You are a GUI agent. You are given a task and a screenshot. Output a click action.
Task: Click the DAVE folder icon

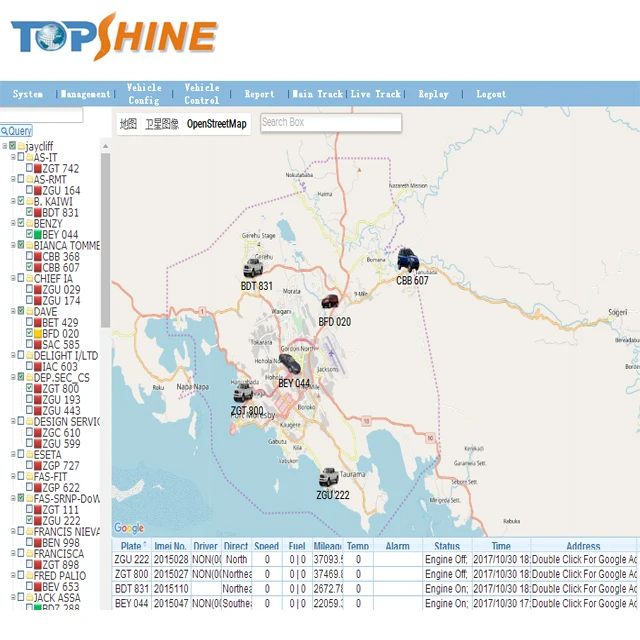[30, 311]
